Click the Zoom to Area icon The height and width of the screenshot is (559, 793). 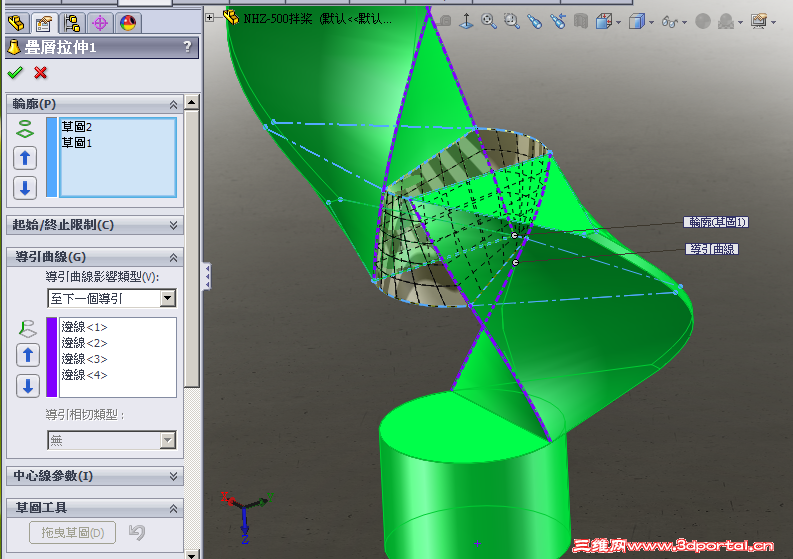512,21
